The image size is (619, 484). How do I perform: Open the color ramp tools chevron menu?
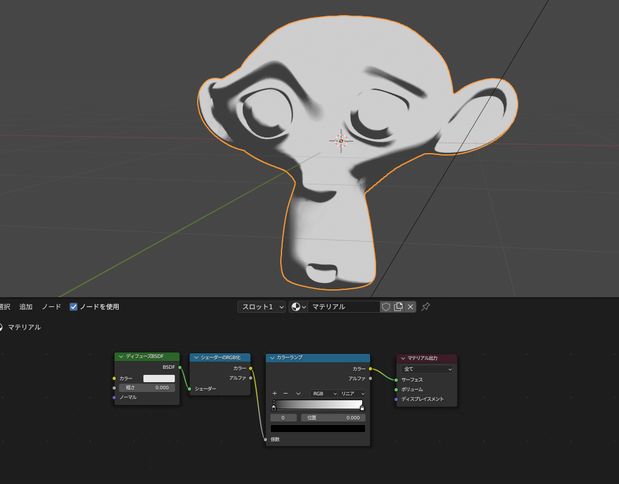point(298,394)
